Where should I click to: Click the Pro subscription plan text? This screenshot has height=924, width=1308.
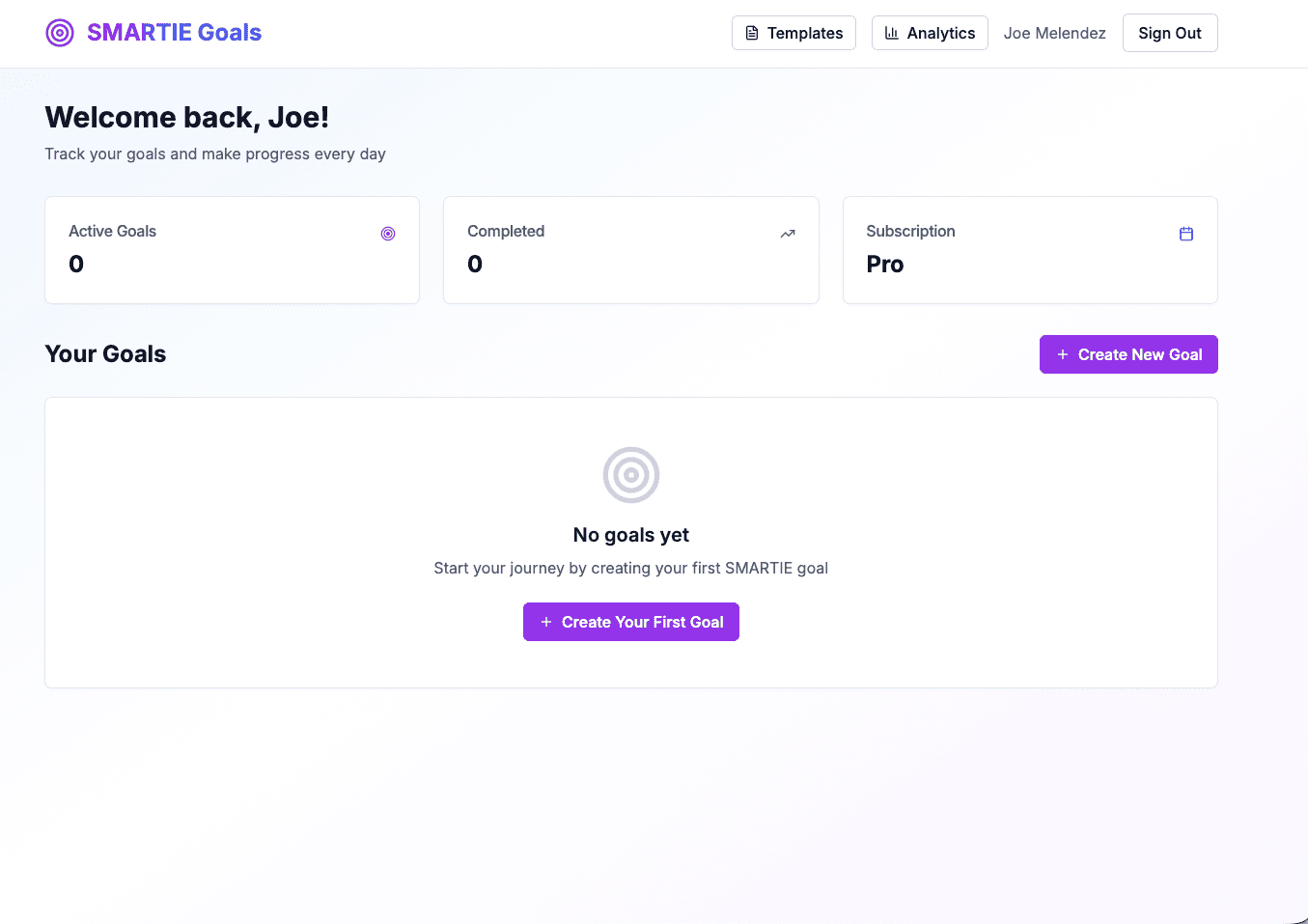click(885, 265)
